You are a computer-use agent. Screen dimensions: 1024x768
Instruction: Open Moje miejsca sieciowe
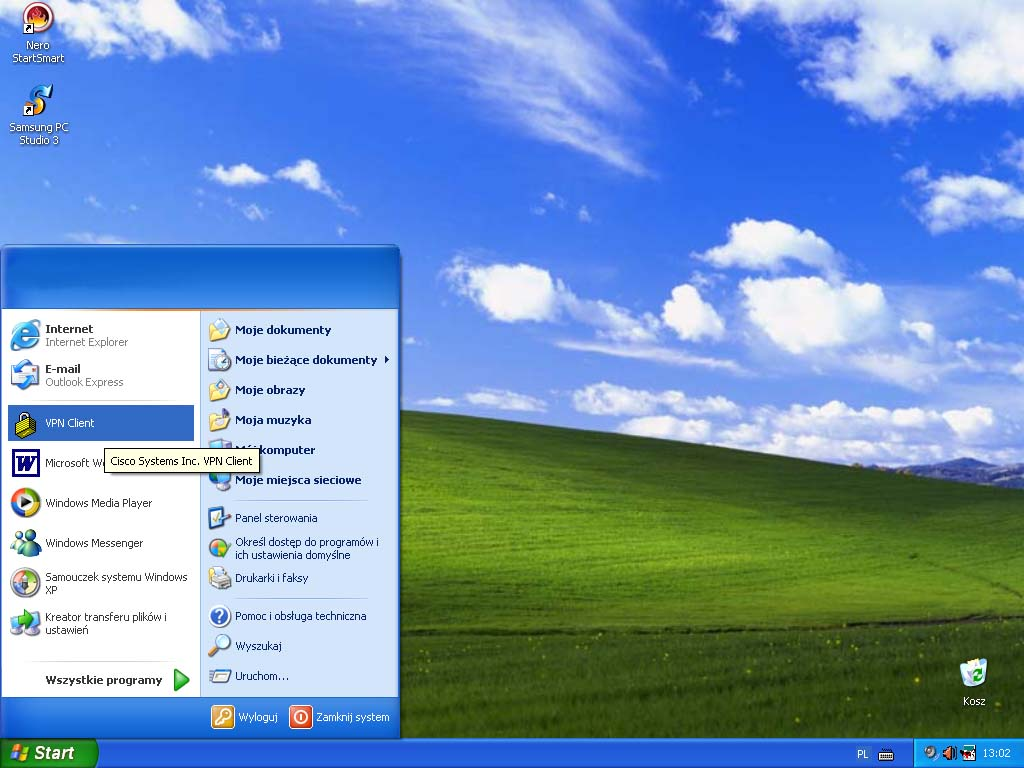pos(298,480)
